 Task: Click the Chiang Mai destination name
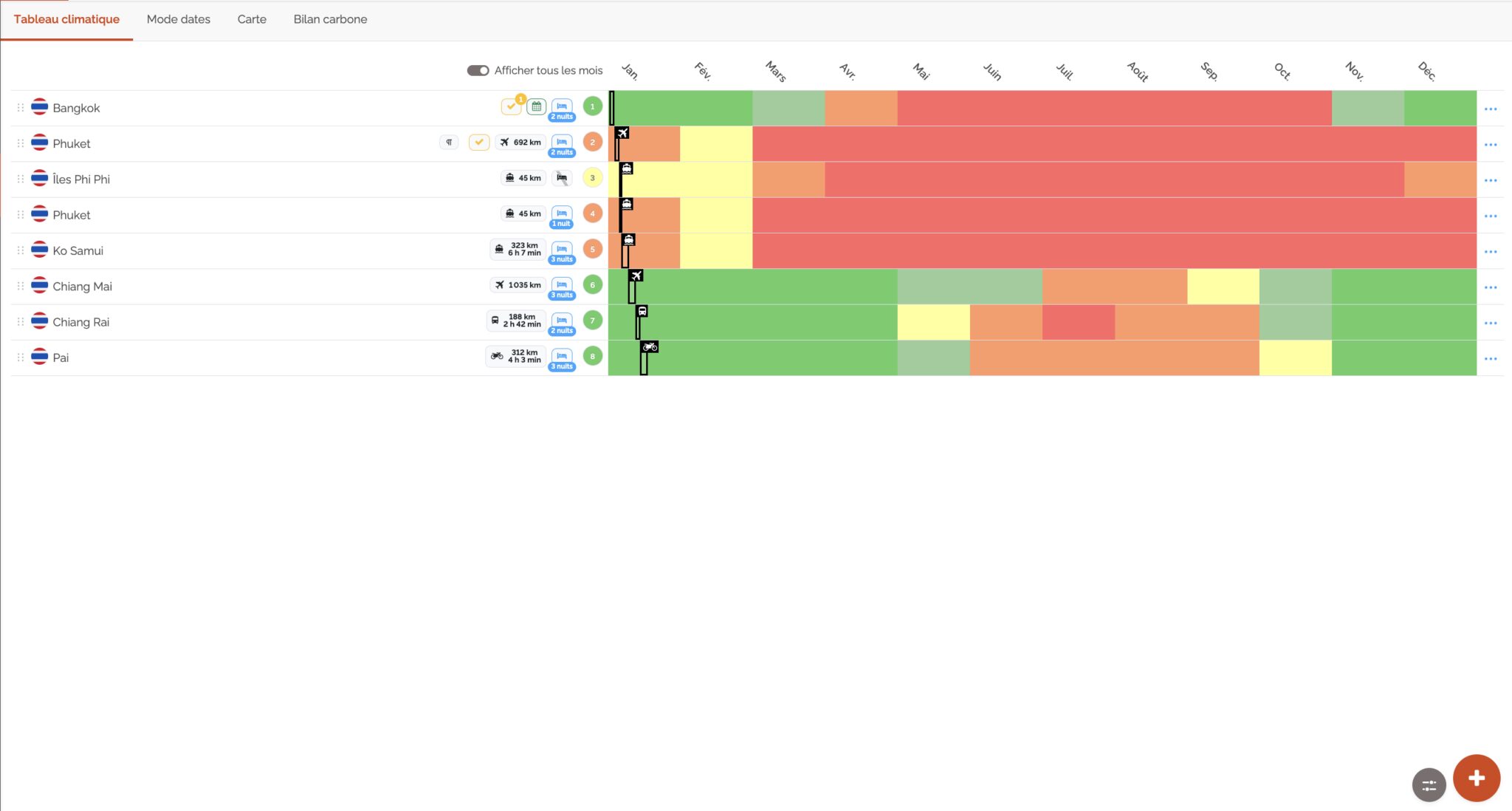[x=82, y=286]
